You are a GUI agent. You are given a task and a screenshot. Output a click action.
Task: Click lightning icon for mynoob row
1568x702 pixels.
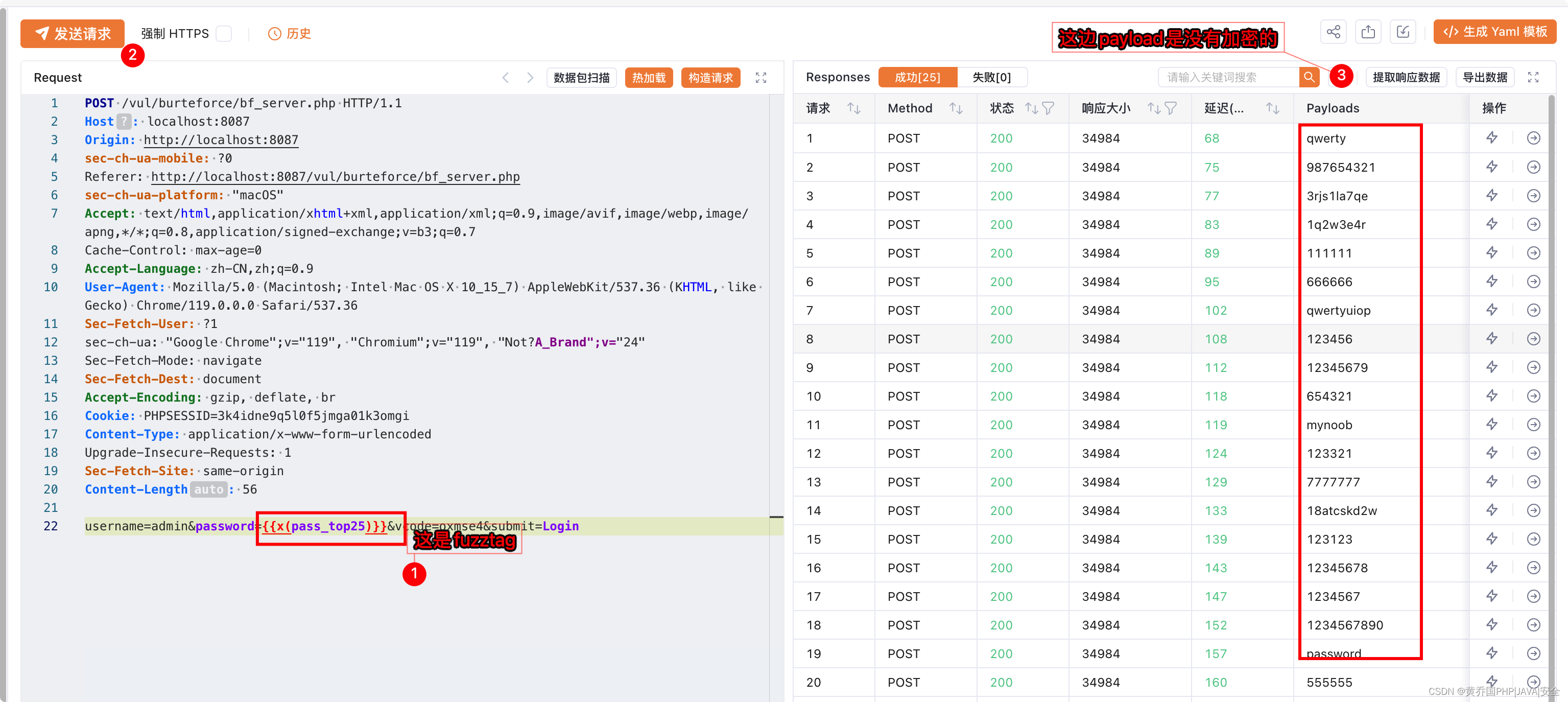pyautogui.click(x=1491, y=425)
